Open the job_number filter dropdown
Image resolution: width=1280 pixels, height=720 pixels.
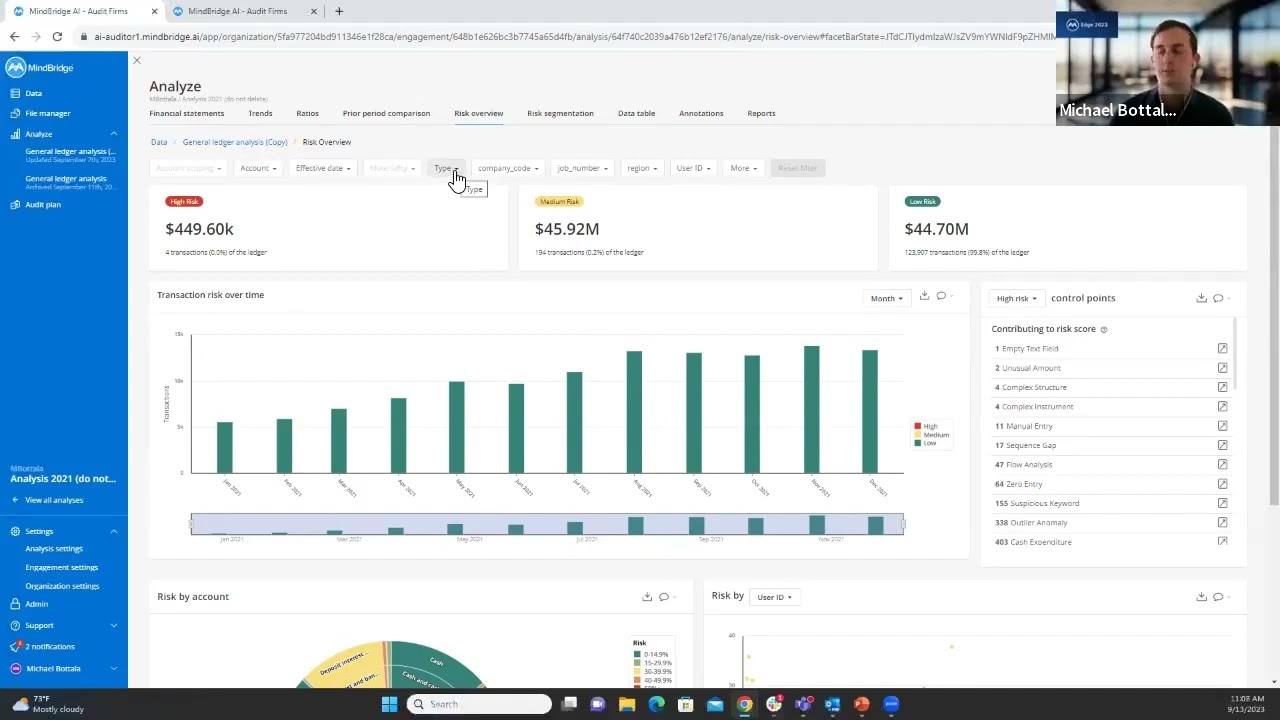click(x=582, y=168)
